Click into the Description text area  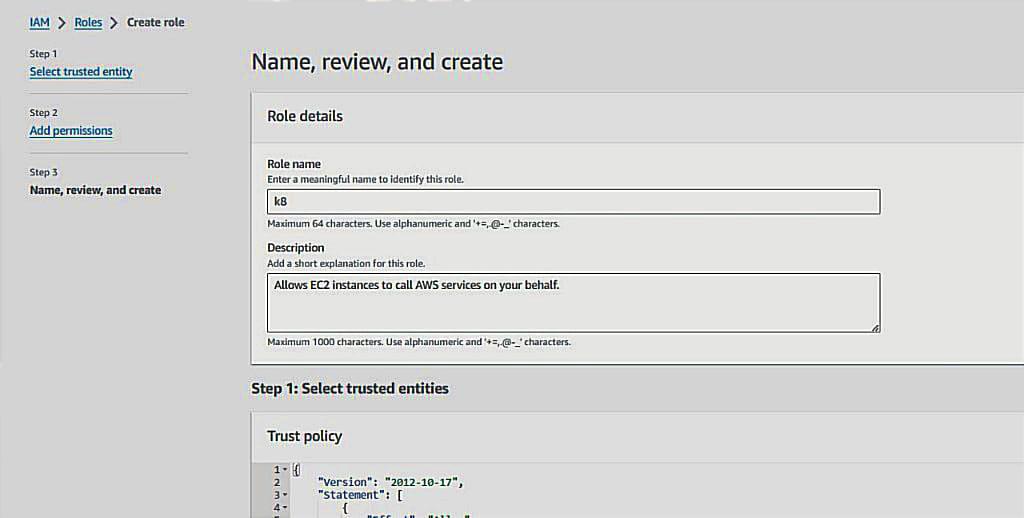click(573, 302)
